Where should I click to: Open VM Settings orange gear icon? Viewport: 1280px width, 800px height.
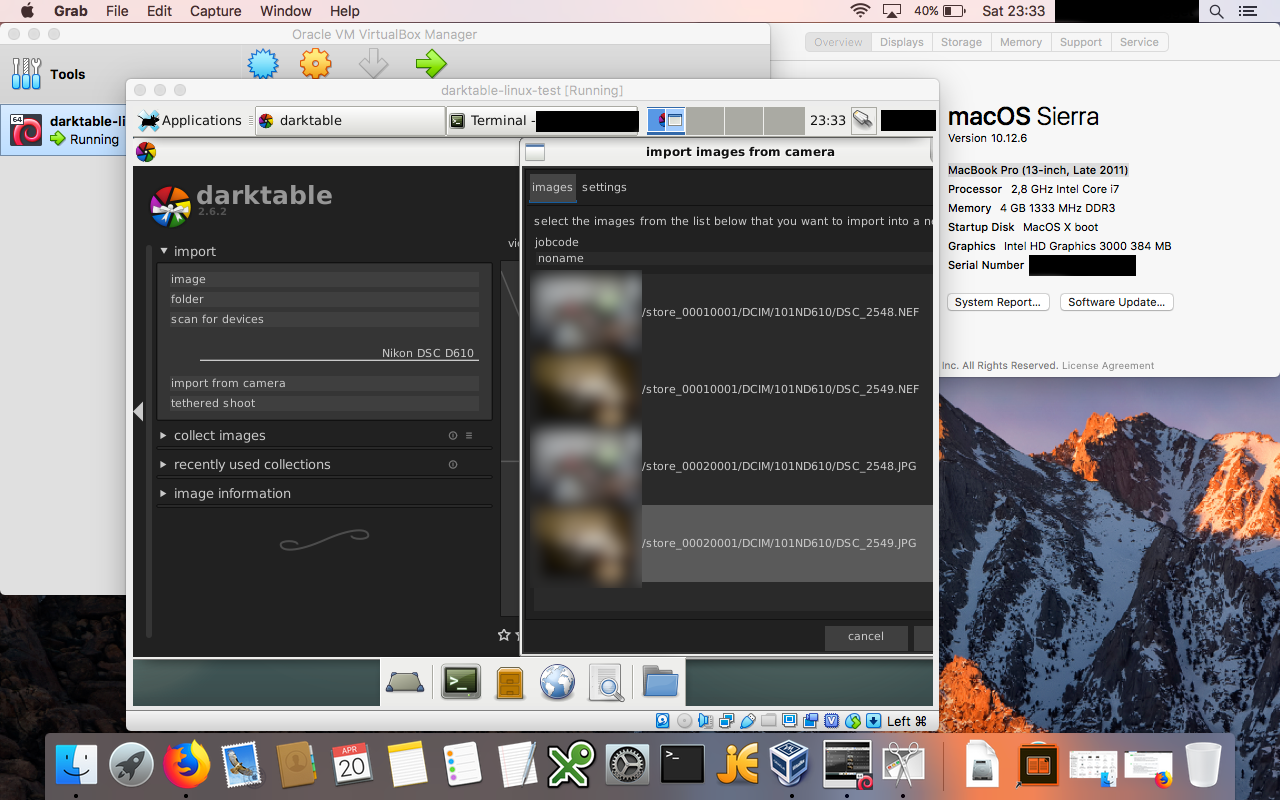point(316,65)
